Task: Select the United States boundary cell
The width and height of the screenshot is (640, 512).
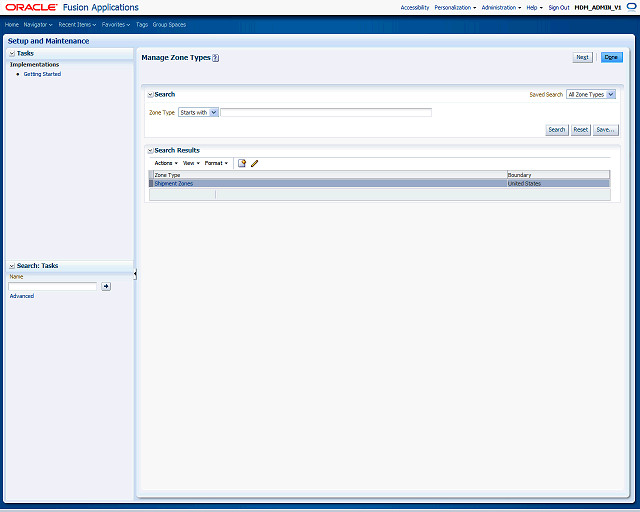Action: point(558,184)
